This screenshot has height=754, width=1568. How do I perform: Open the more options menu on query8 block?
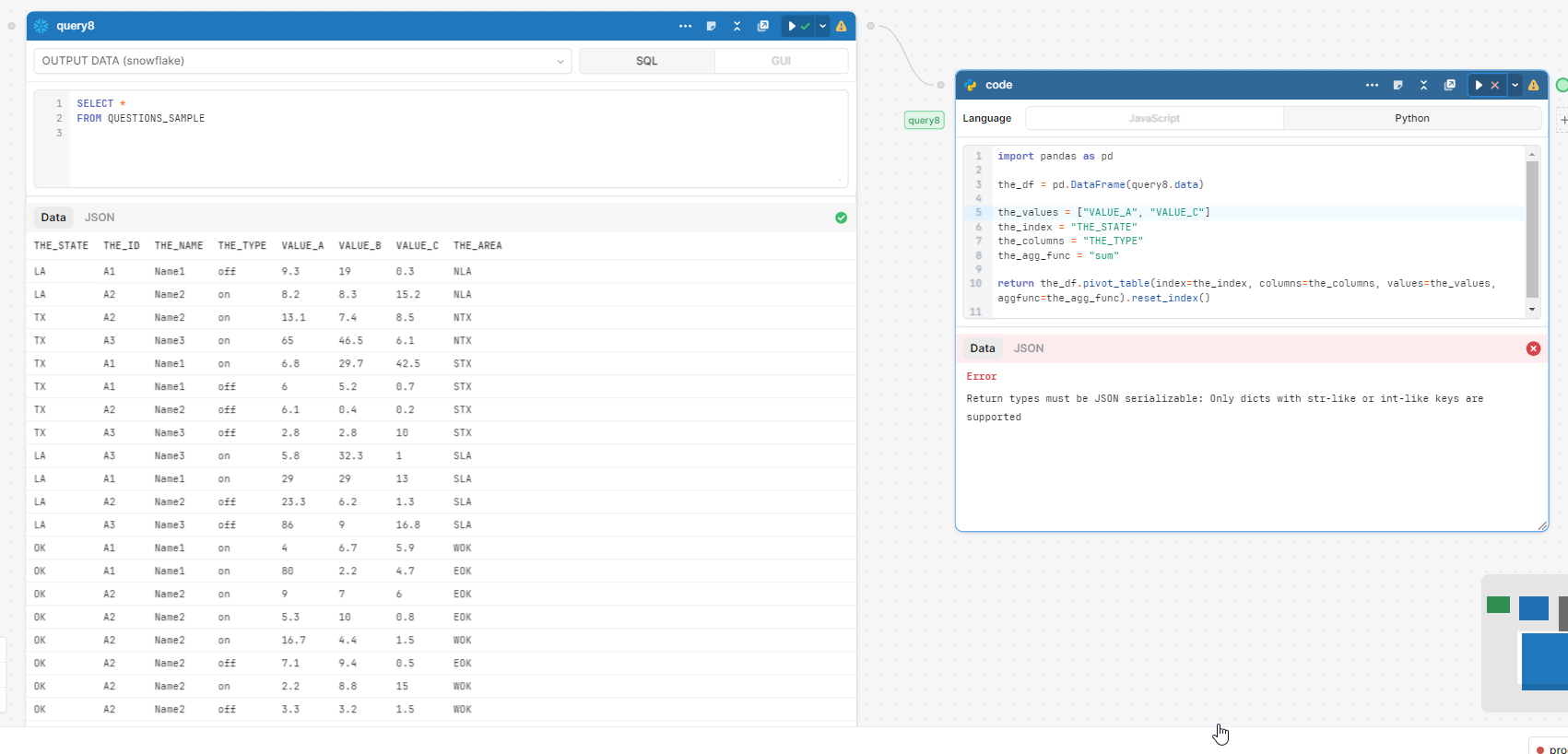pyautogui.click(x=685, y=26)
